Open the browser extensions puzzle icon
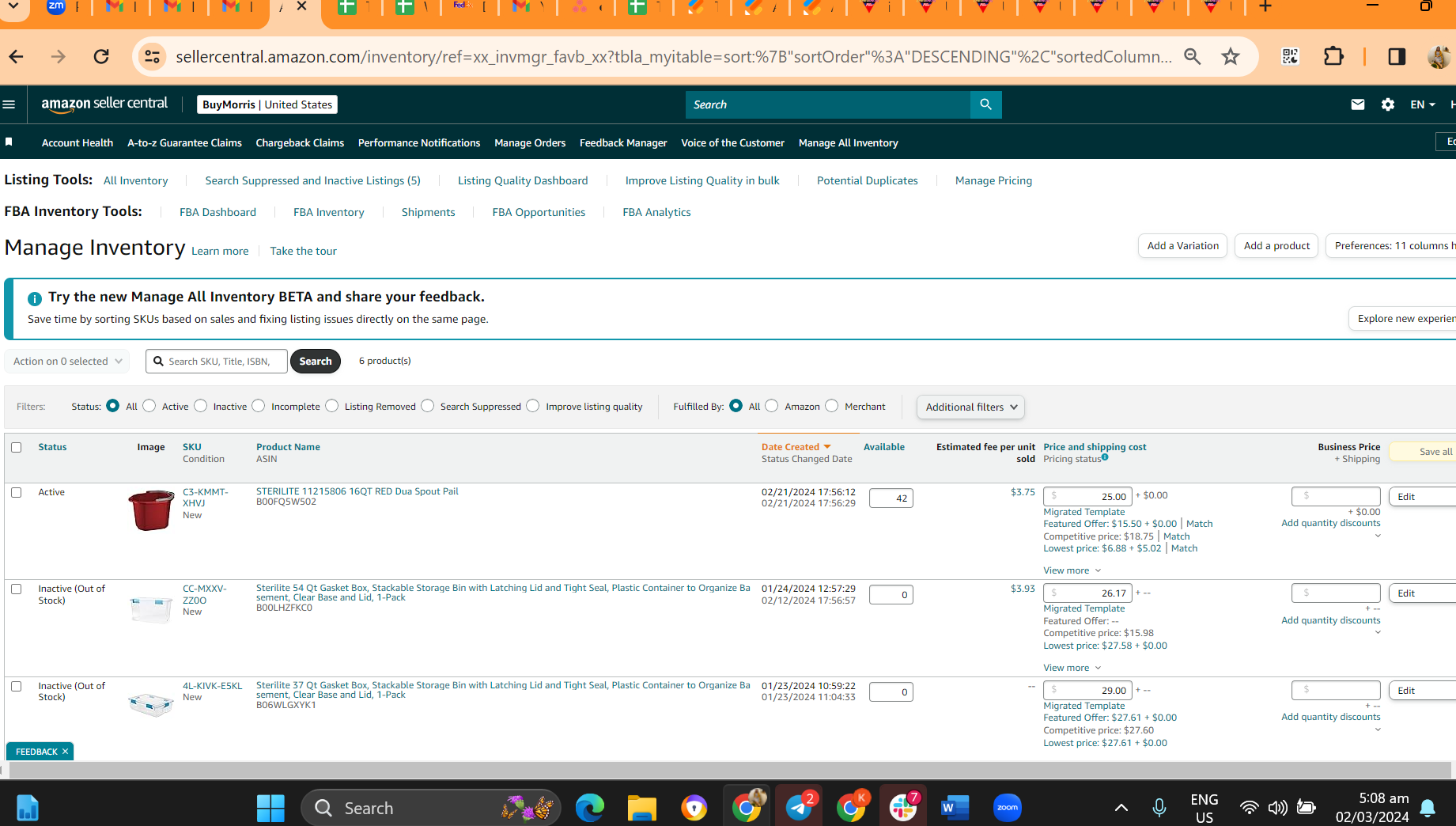The height and width of the screenshot is (826, 1456). 1333,56
